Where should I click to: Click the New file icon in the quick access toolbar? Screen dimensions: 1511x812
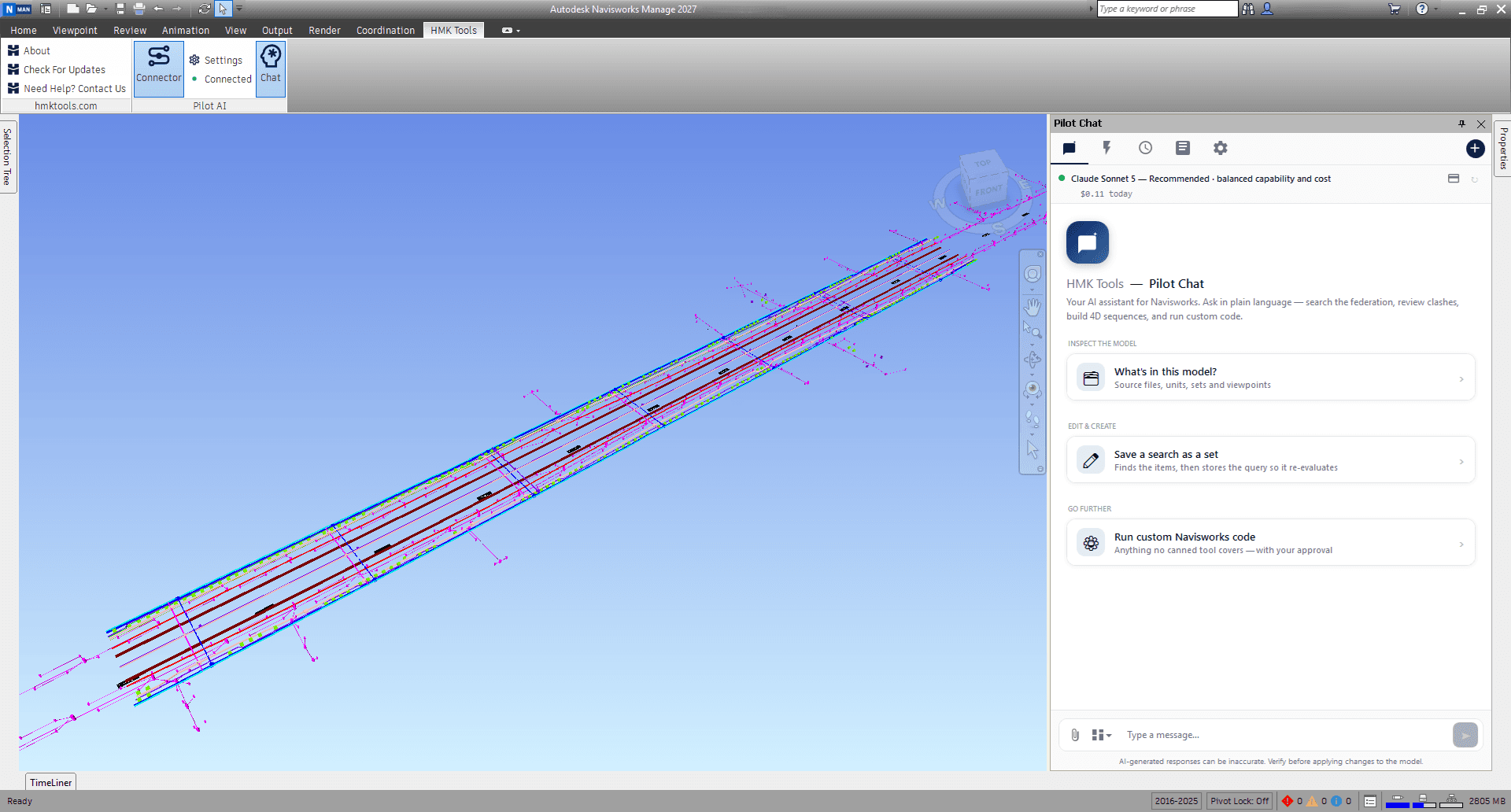tap(72, 9)
